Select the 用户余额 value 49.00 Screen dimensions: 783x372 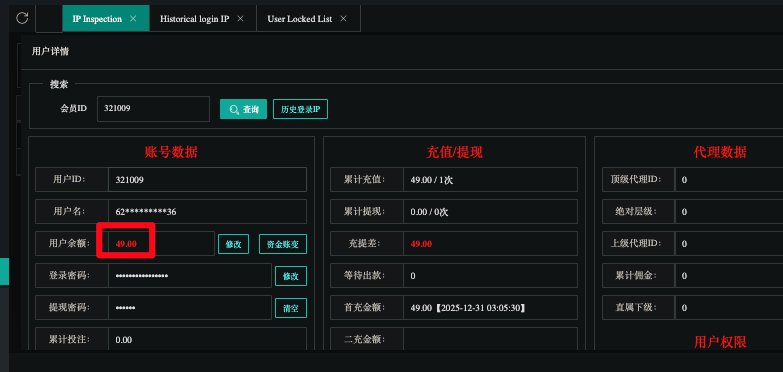(126, 244)
